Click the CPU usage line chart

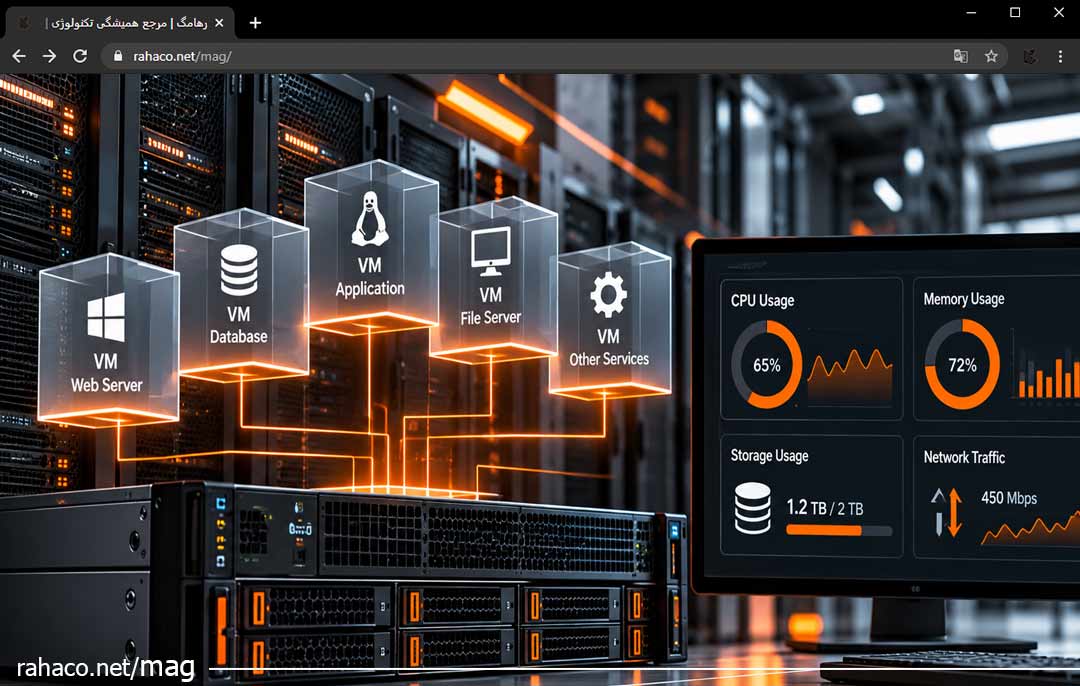pos(850,376)
